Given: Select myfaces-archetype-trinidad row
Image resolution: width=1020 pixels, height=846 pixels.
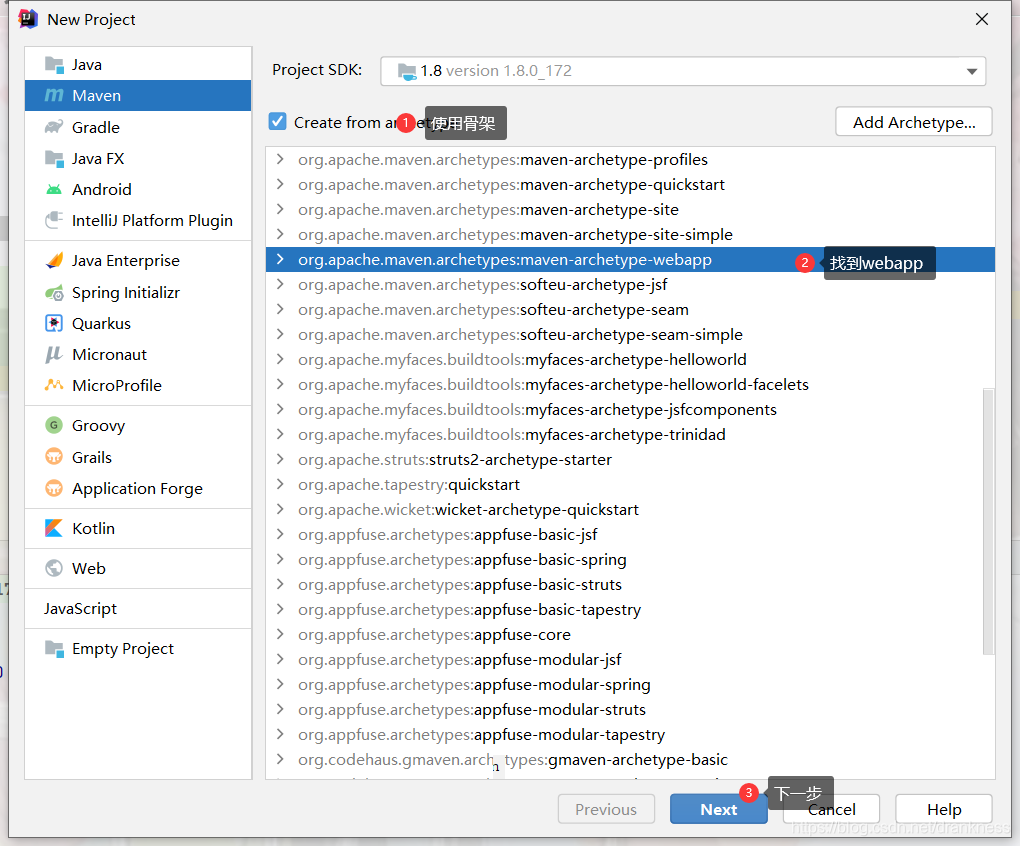Looking at the screenshot, I should click(x=630, y=434).
